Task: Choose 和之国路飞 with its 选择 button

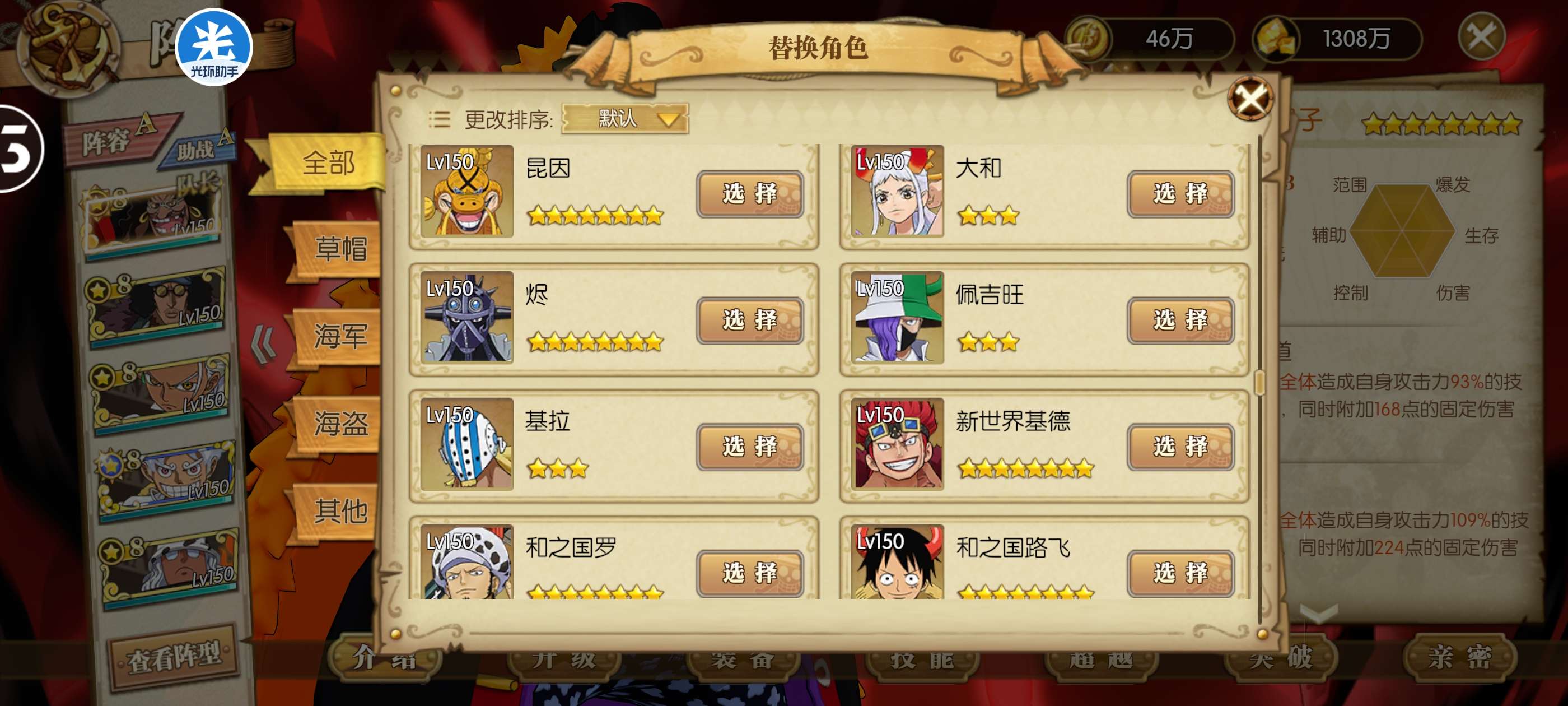Action: (x=1180, y=573)
